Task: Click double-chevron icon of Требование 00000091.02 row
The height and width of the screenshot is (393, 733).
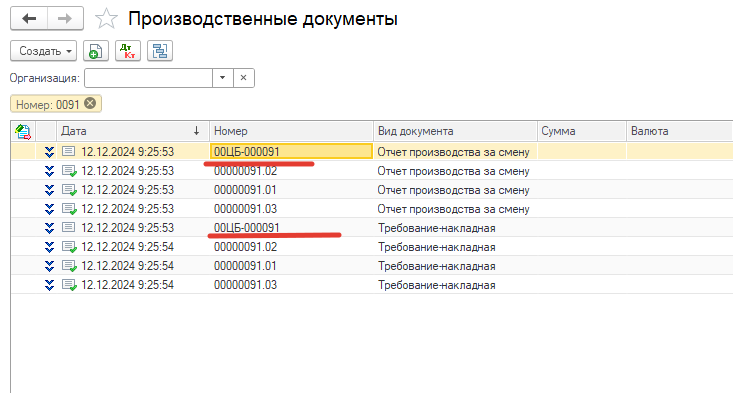Action: pyautogui.click(x=49, y=247)
